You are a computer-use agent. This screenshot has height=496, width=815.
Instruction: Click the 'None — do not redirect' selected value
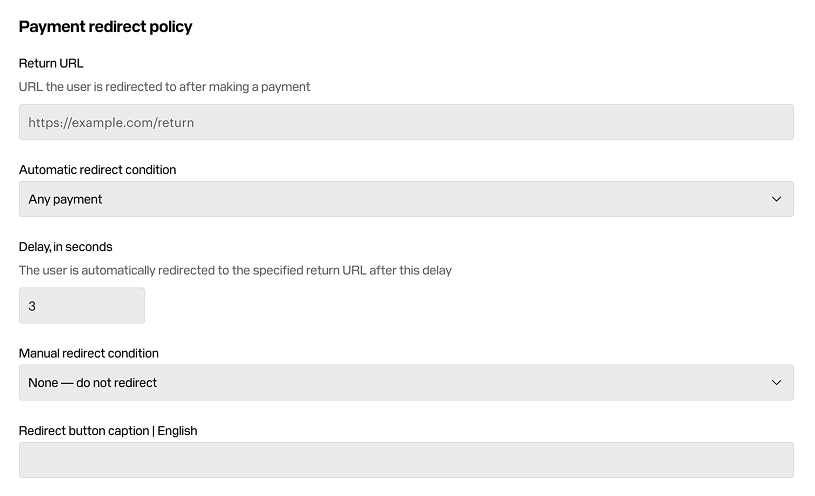click(93, 383)
